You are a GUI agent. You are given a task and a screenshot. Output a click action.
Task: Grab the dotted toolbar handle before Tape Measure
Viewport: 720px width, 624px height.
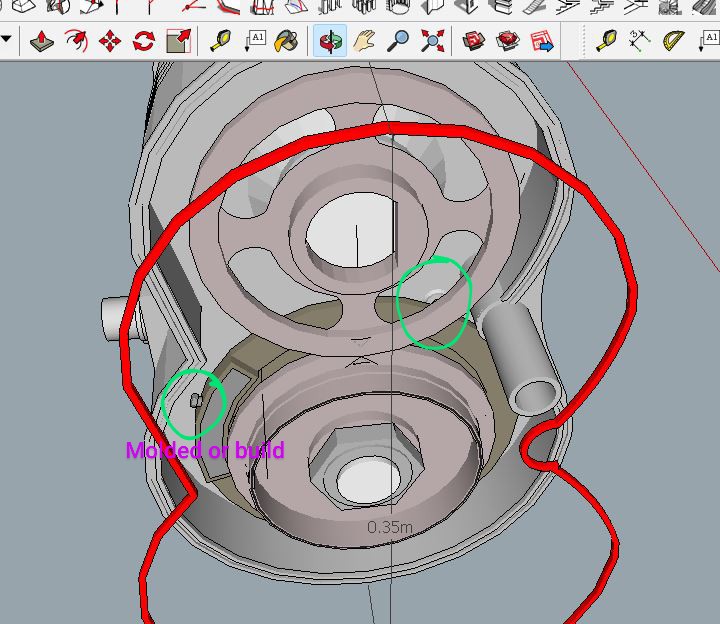pyautogui.click(x=584, y=41)
